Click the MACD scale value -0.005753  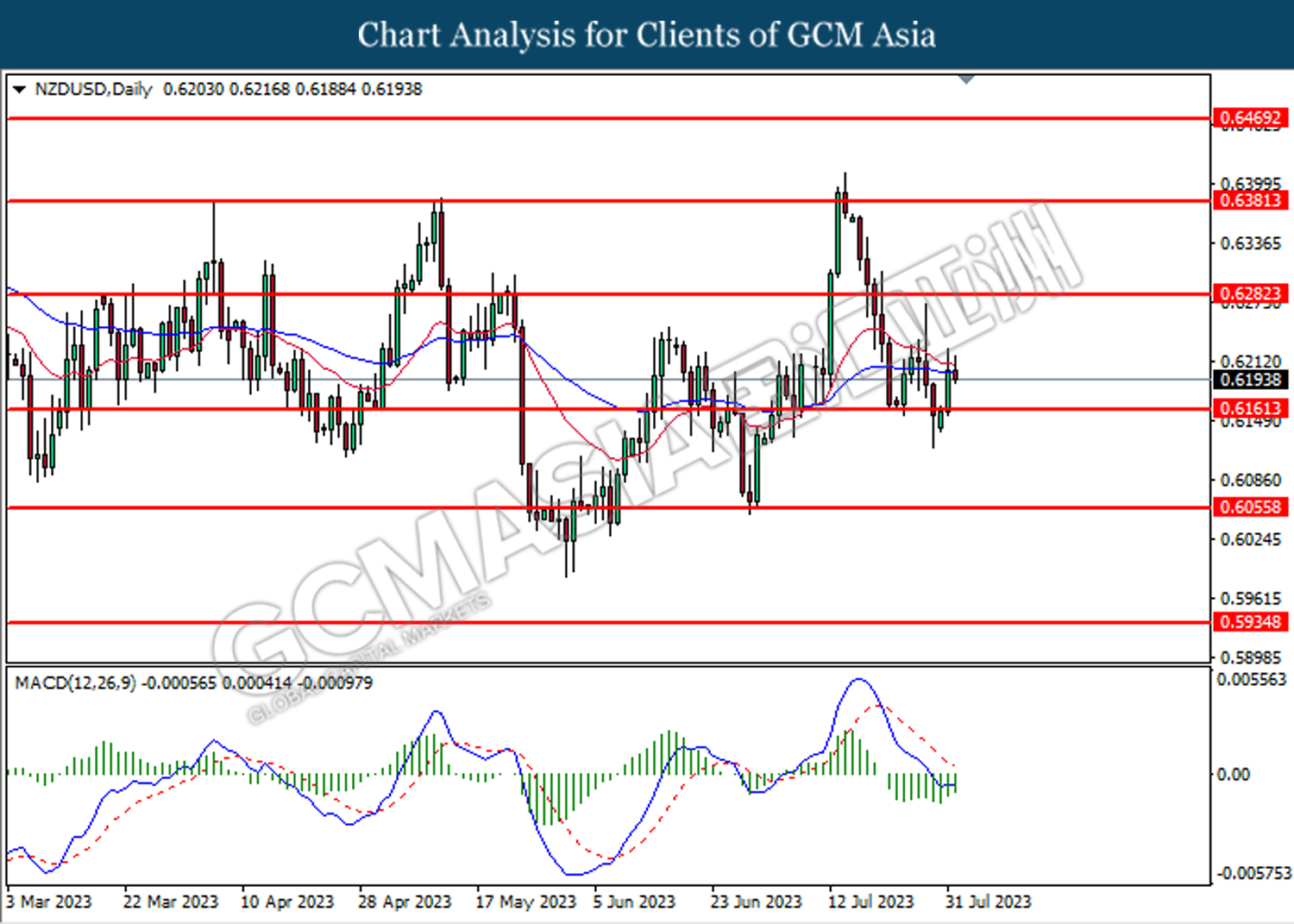point(1253,873)
